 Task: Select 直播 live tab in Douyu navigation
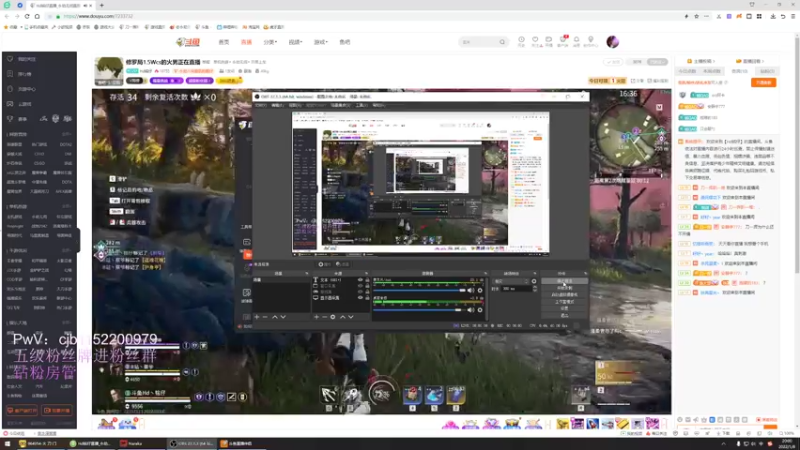[x=246, y=42]
